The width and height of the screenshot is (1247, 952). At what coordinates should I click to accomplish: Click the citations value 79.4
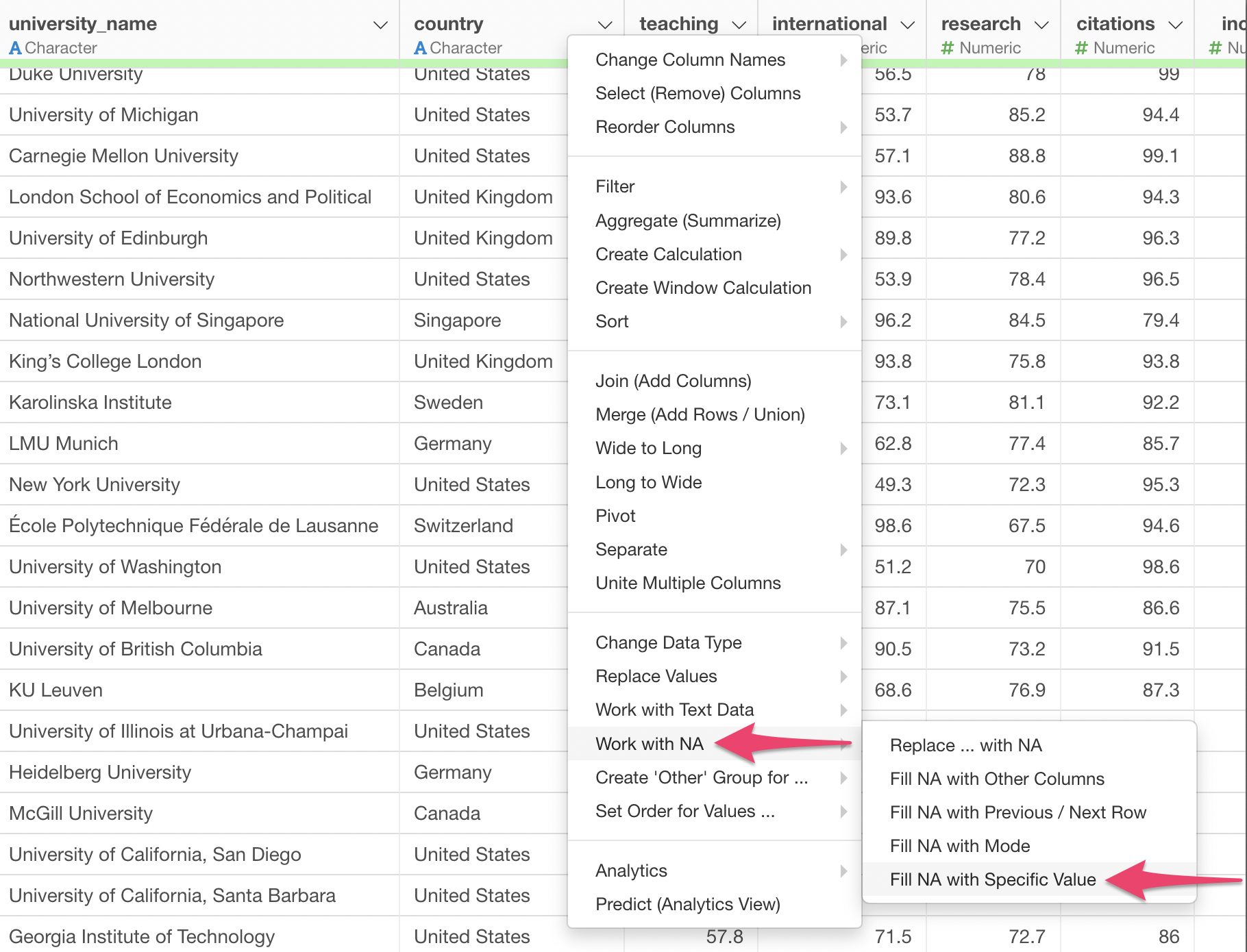pos(1128,320)
